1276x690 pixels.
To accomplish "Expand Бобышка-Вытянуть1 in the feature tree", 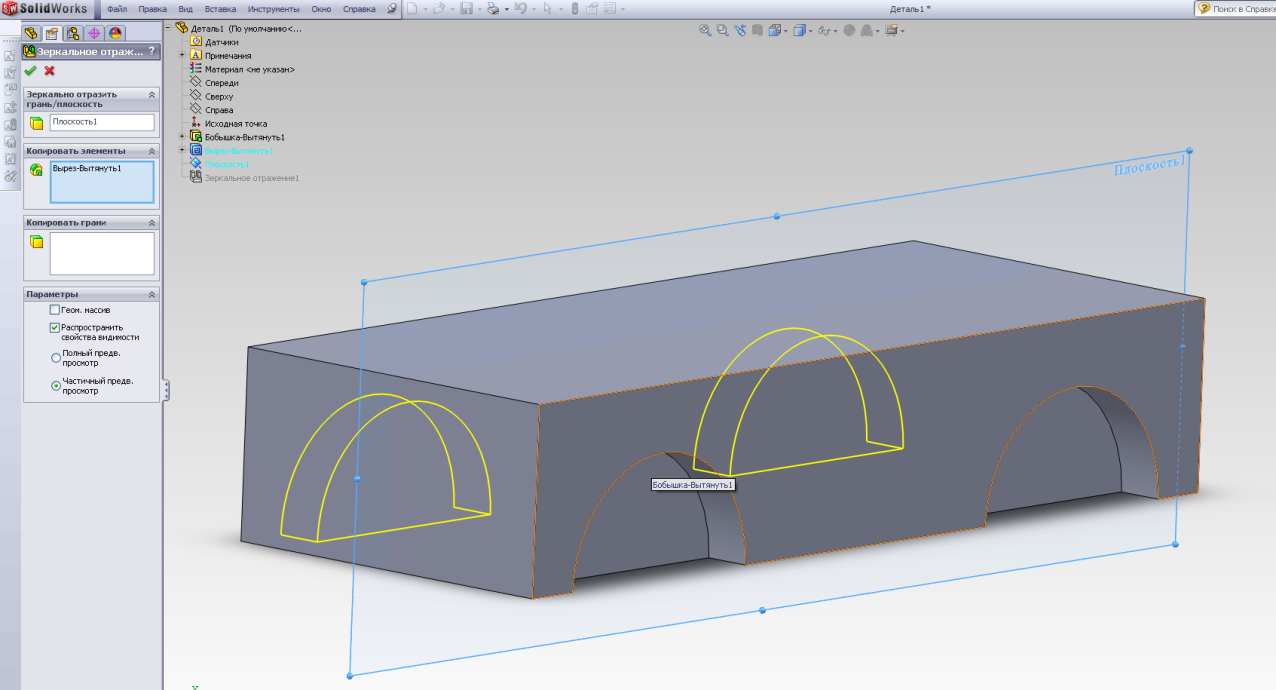I will click(x=182, y=137).
